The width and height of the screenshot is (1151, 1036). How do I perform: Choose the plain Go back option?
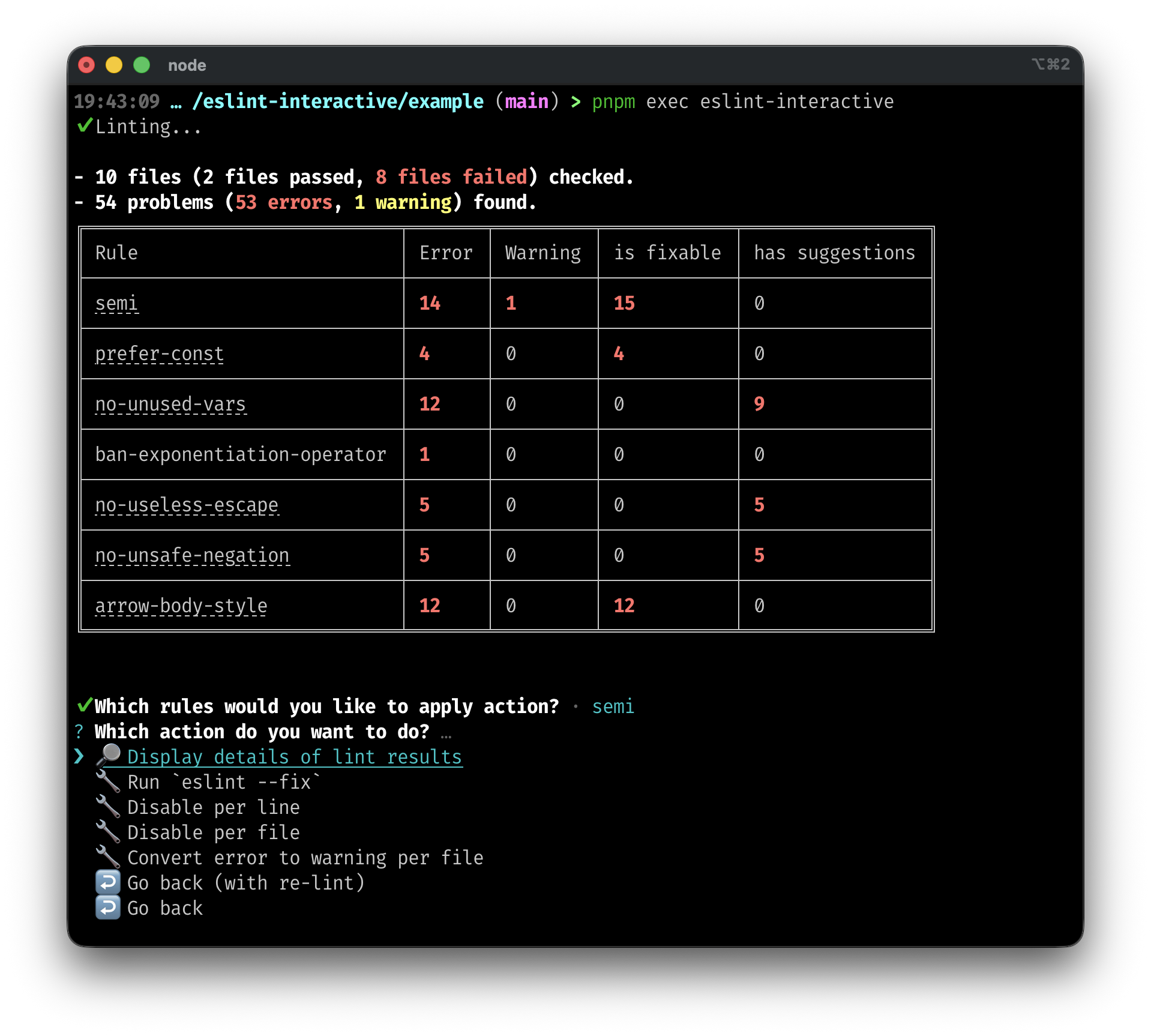165,908
